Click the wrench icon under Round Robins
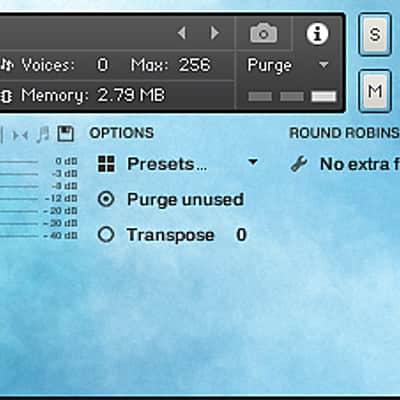The image size is (400, 400). [x=299, y=164]
